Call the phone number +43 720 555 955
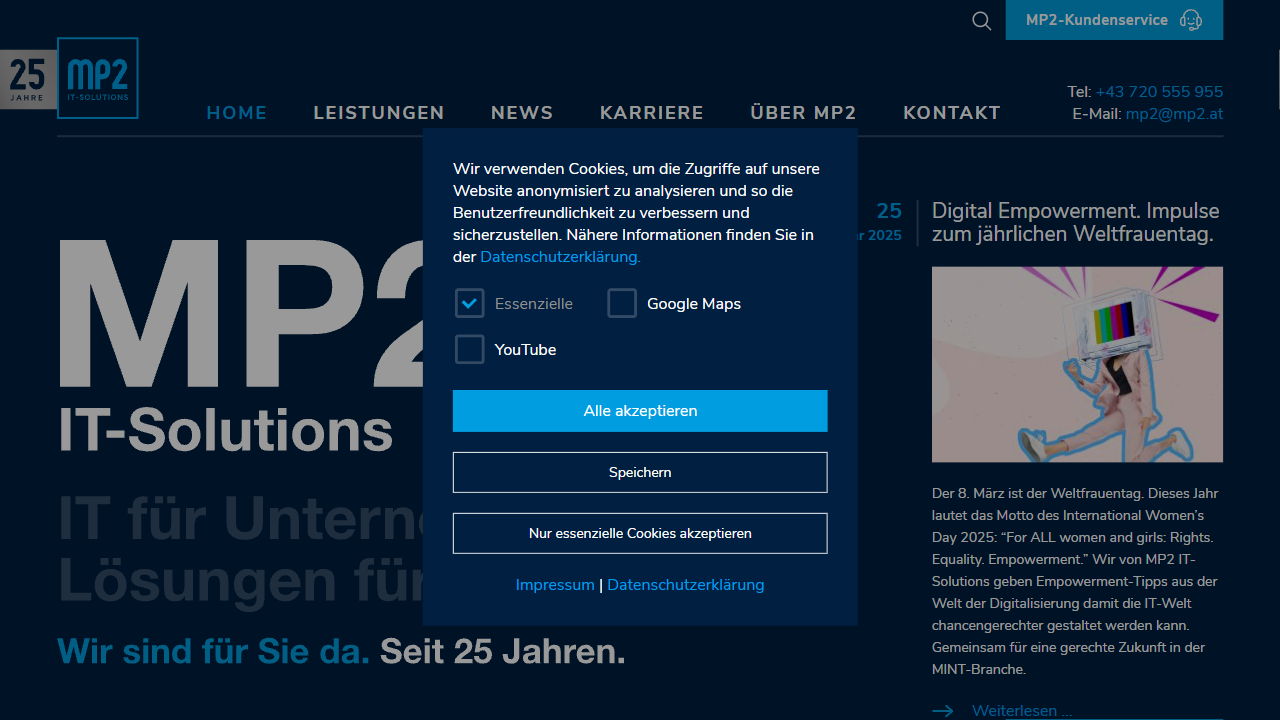Viewport: 1280px width, 720px height. pyautogui.click(x=1159, y=91)
